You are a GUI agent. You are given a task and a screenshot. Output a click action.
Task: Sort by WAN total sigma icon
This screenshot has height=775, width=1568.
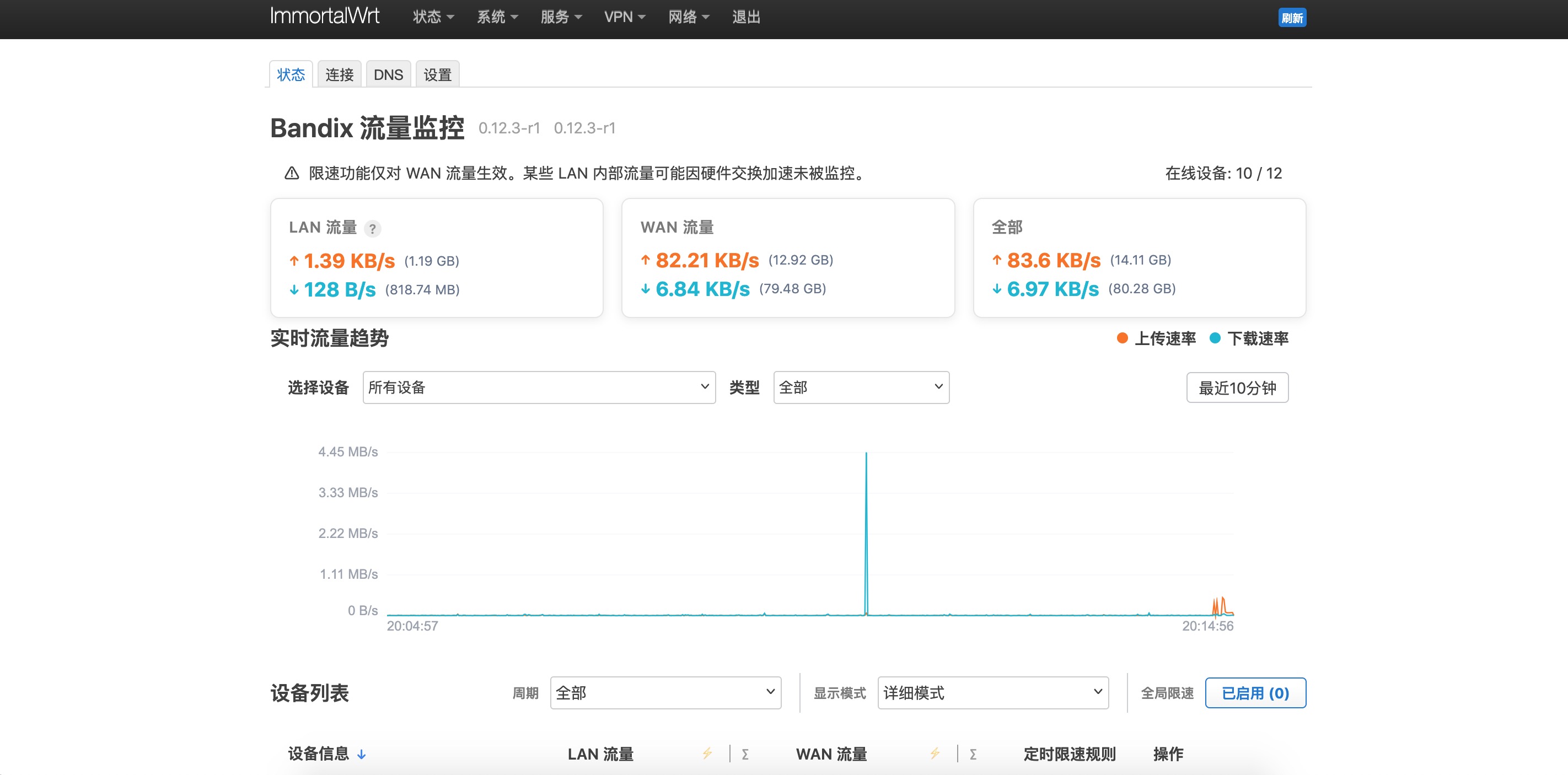(973, 754)
